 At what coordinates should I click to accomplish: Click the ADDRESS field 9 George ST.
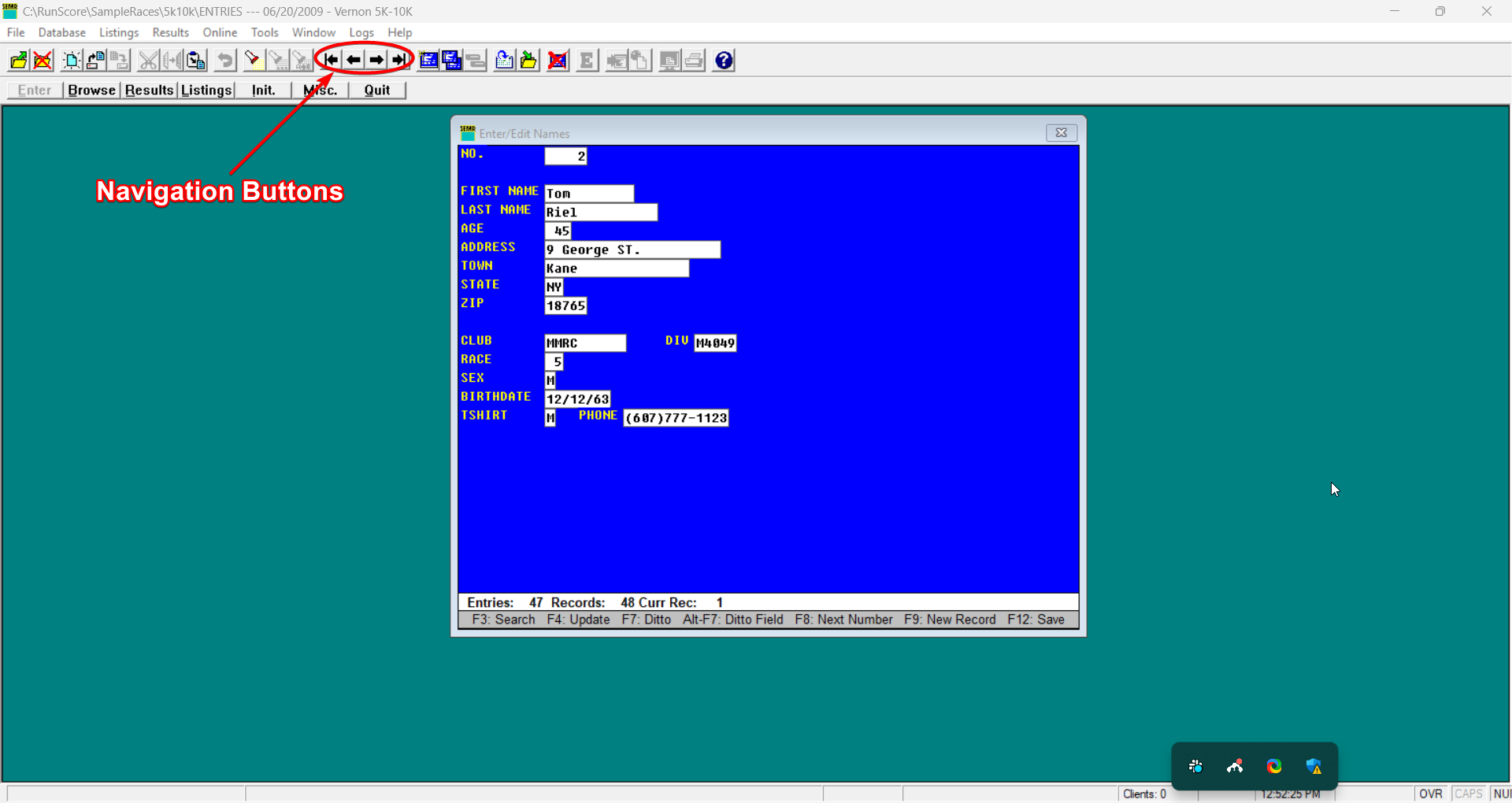click(x=632, y=250)
